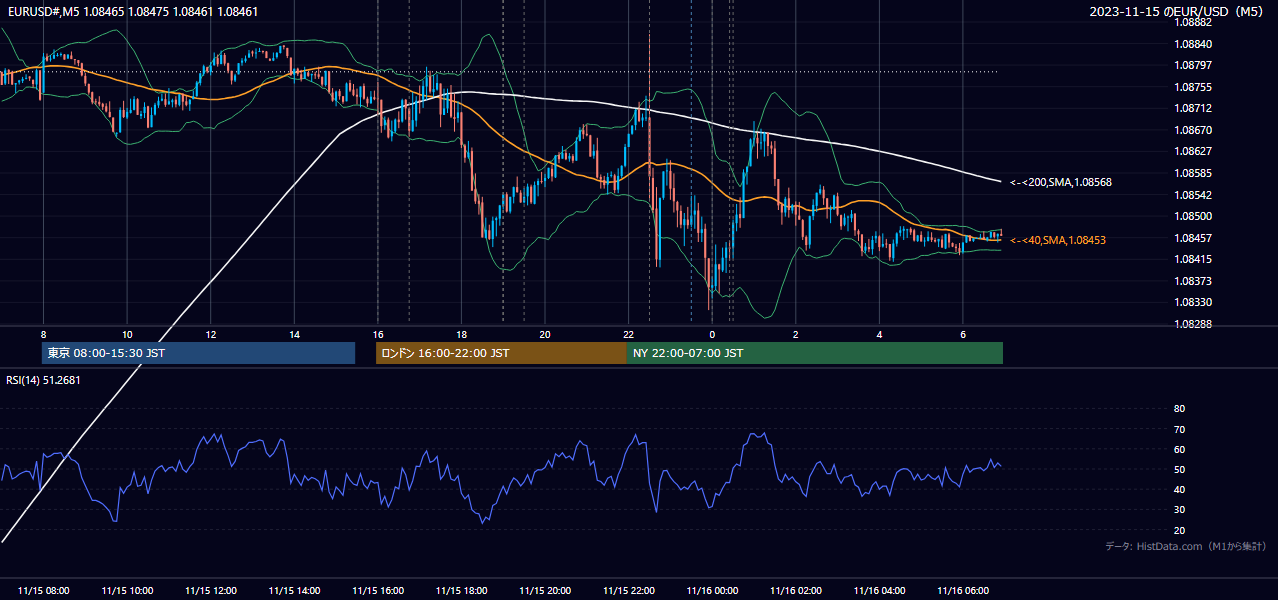Click the bottom time label 11/15 10:00
The height and width of the screenshot is (600, 1278).
127,591
